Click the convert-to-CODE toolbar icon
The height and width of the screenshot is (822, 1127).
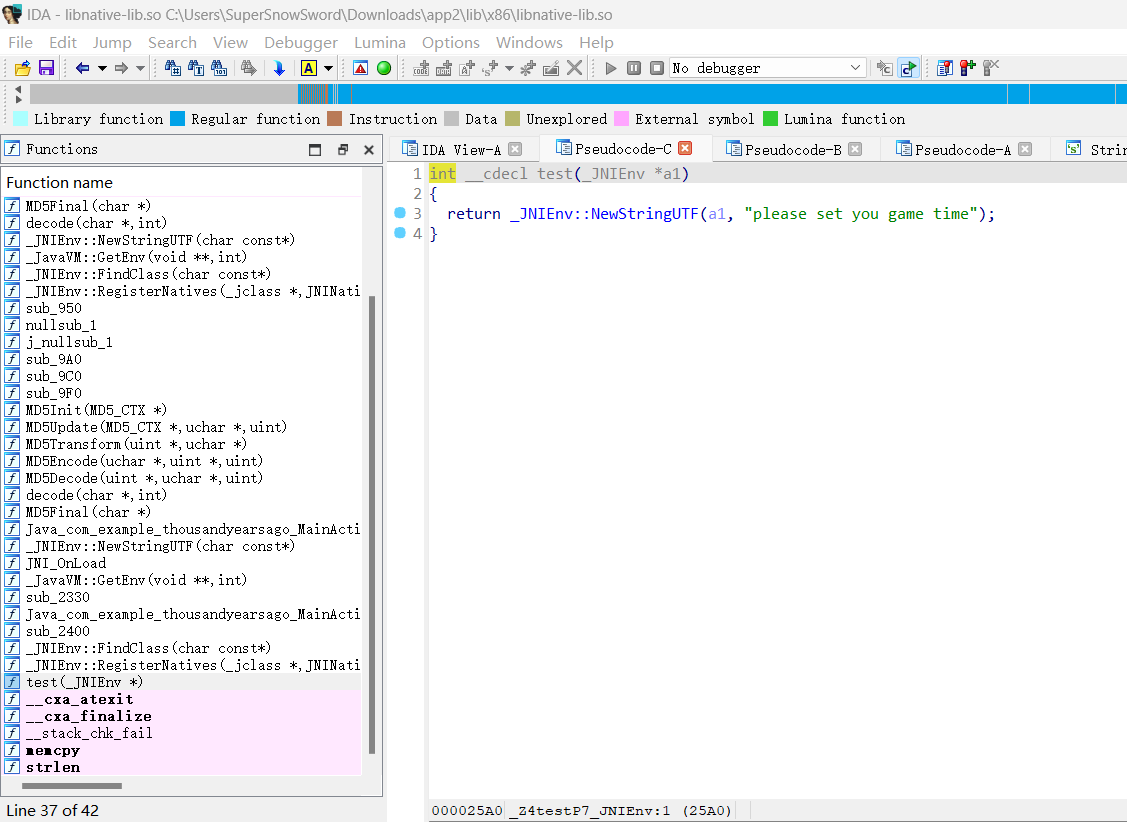pyautogui.click(x=421, y=68)
